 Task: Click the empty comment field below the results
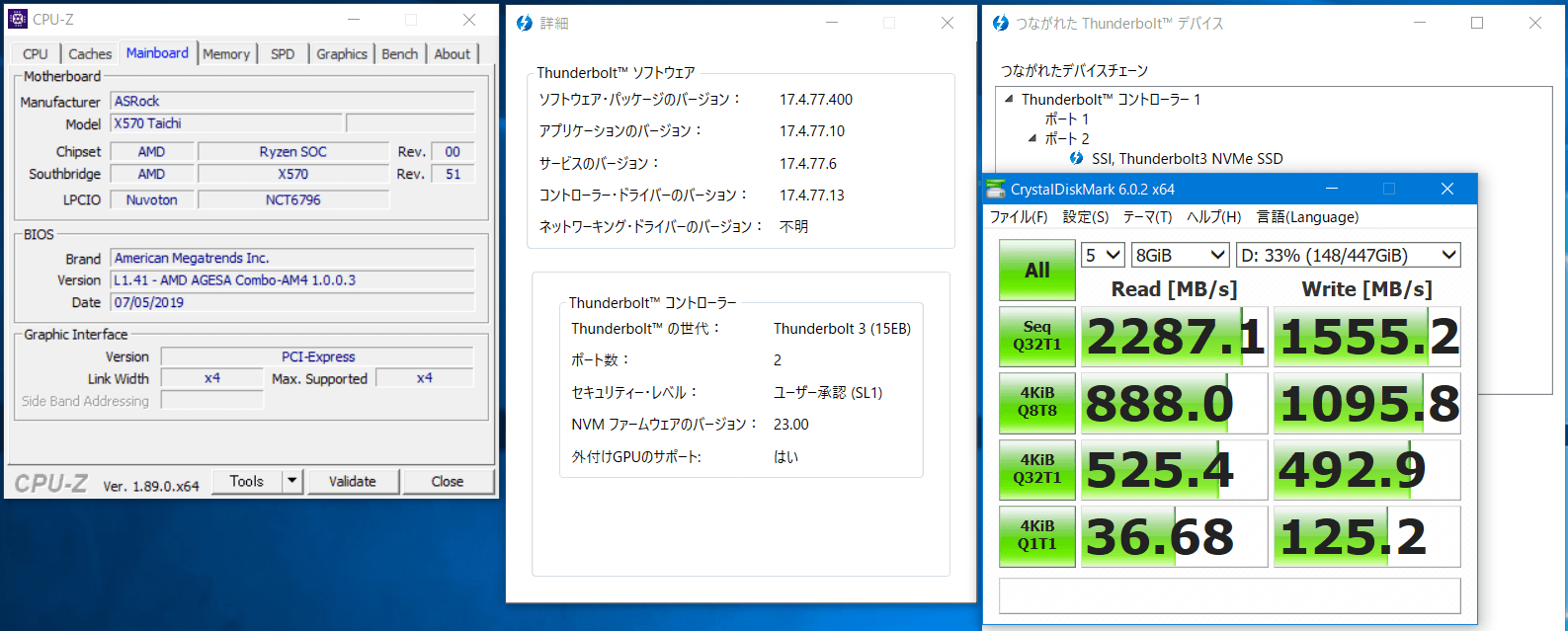point(1230,595)
